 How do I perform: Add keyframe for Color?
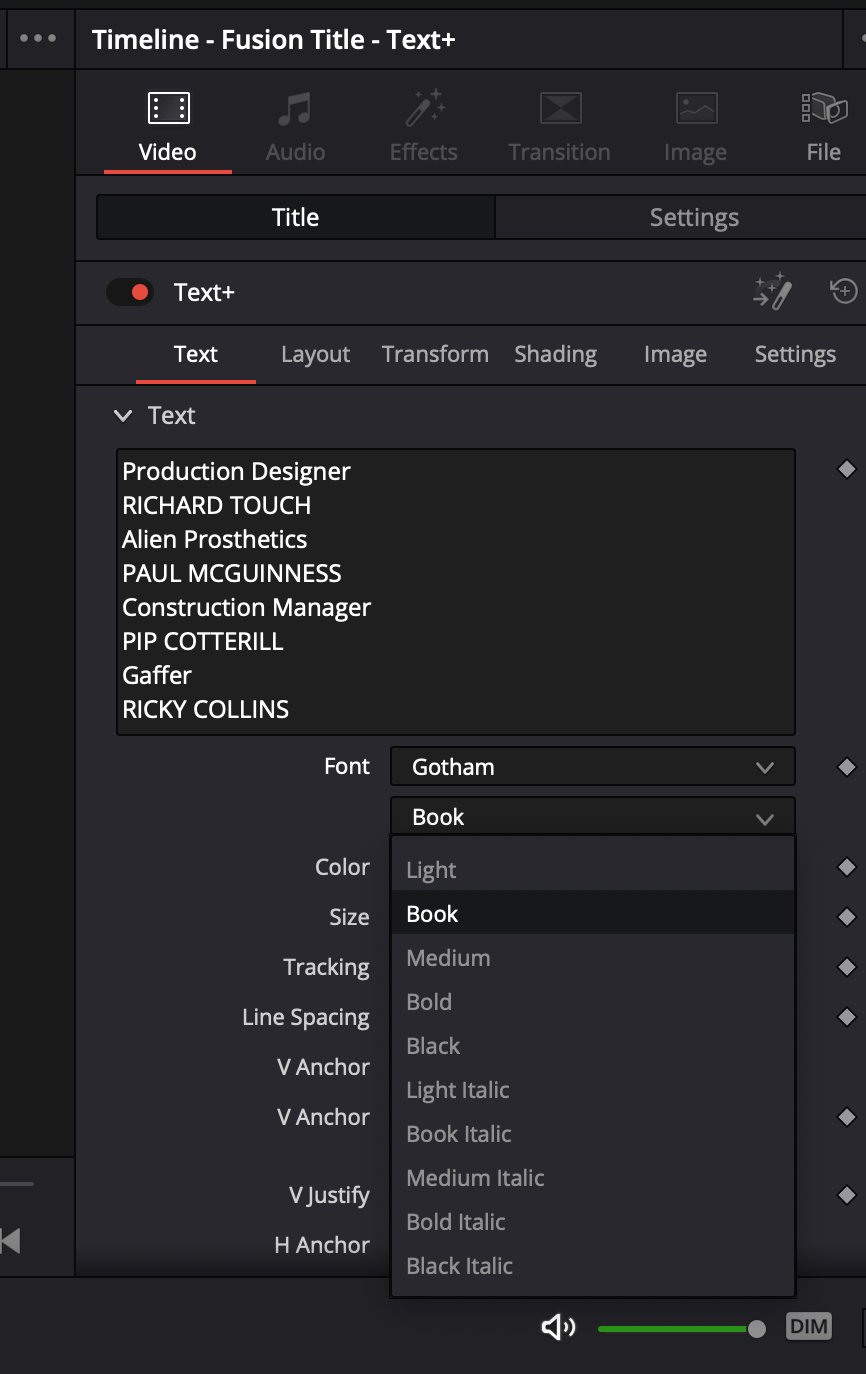pos(847,867)
